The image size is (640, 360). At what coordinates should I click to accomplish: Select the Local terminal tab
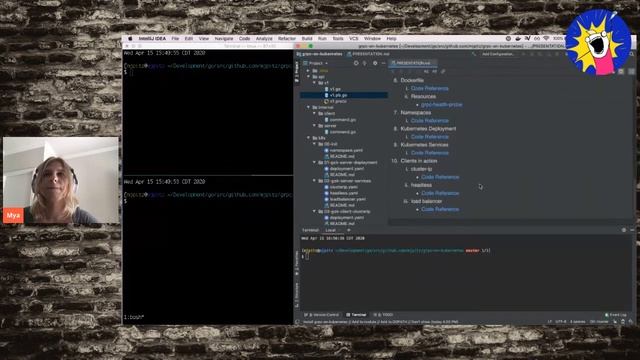331,230
